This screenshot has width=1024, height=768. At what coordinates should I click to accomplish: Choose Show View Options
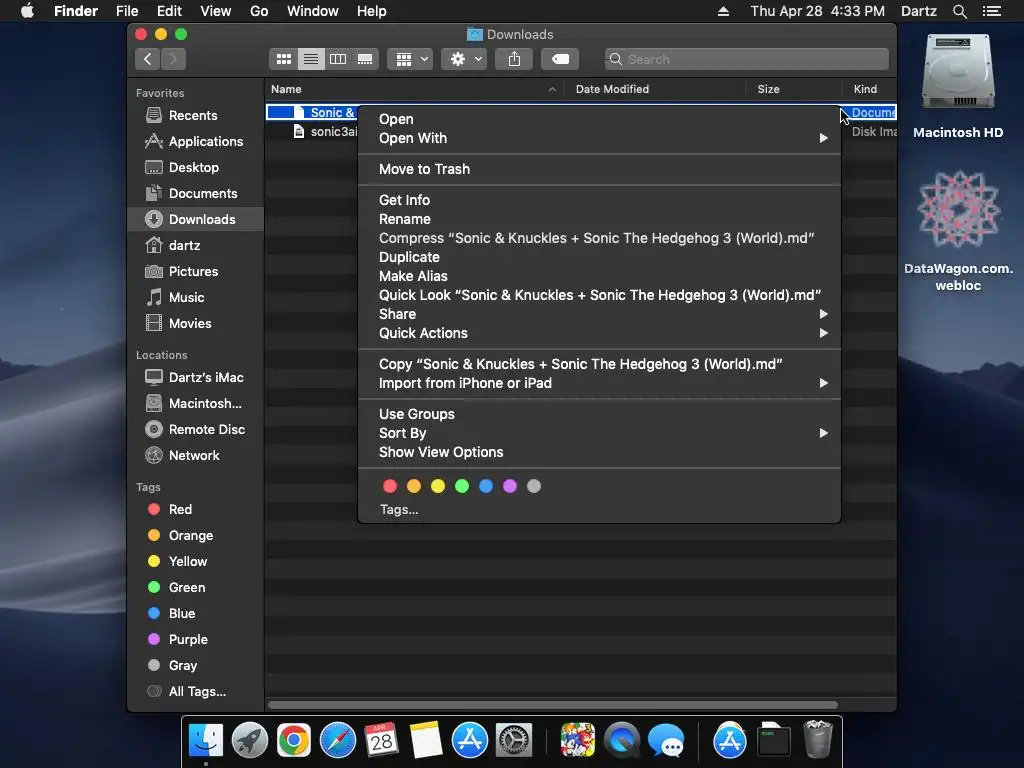600,452
